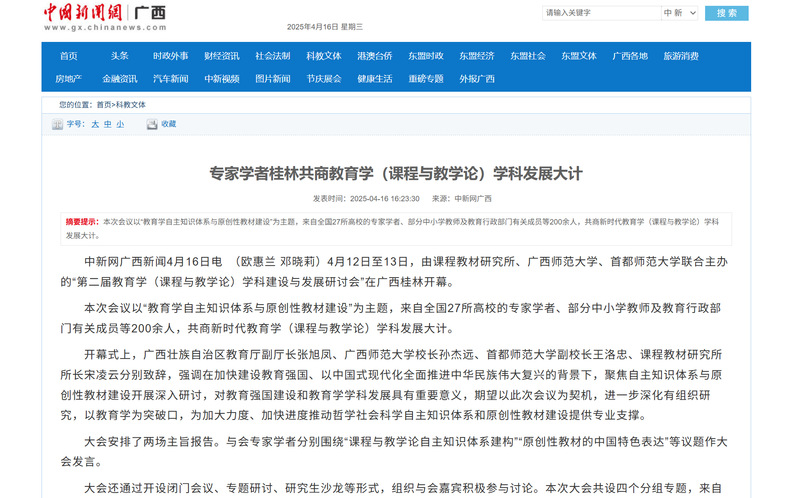The image size is (798, 498).
Task: Open the 首页 navigation item
Action: (69, 56)
